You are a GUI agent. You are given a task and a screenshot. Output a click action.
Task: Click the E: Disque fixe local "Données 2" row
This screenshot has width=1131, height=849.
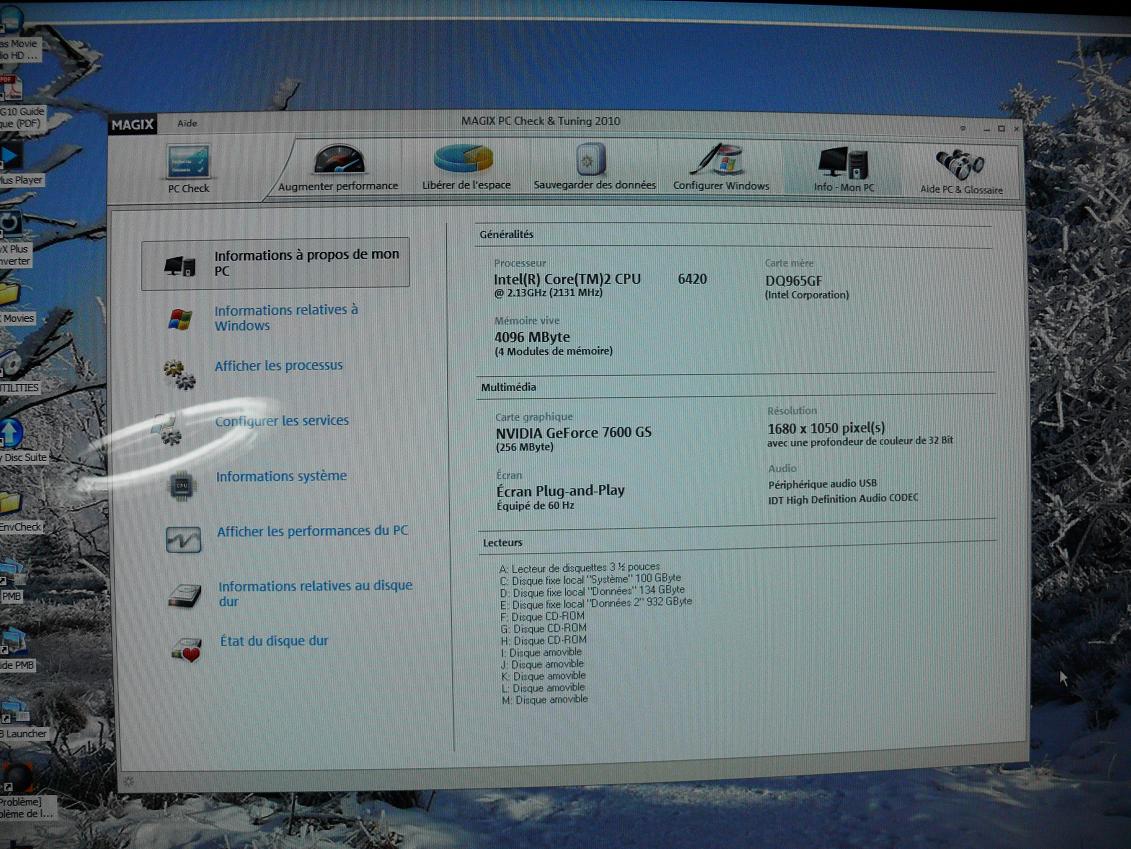click(596, 603)
